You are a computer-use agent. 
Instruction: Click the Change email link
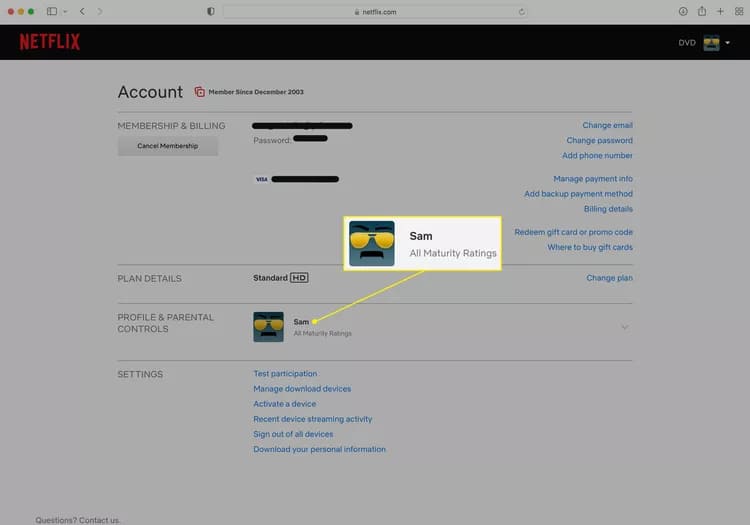coord(607,126)
